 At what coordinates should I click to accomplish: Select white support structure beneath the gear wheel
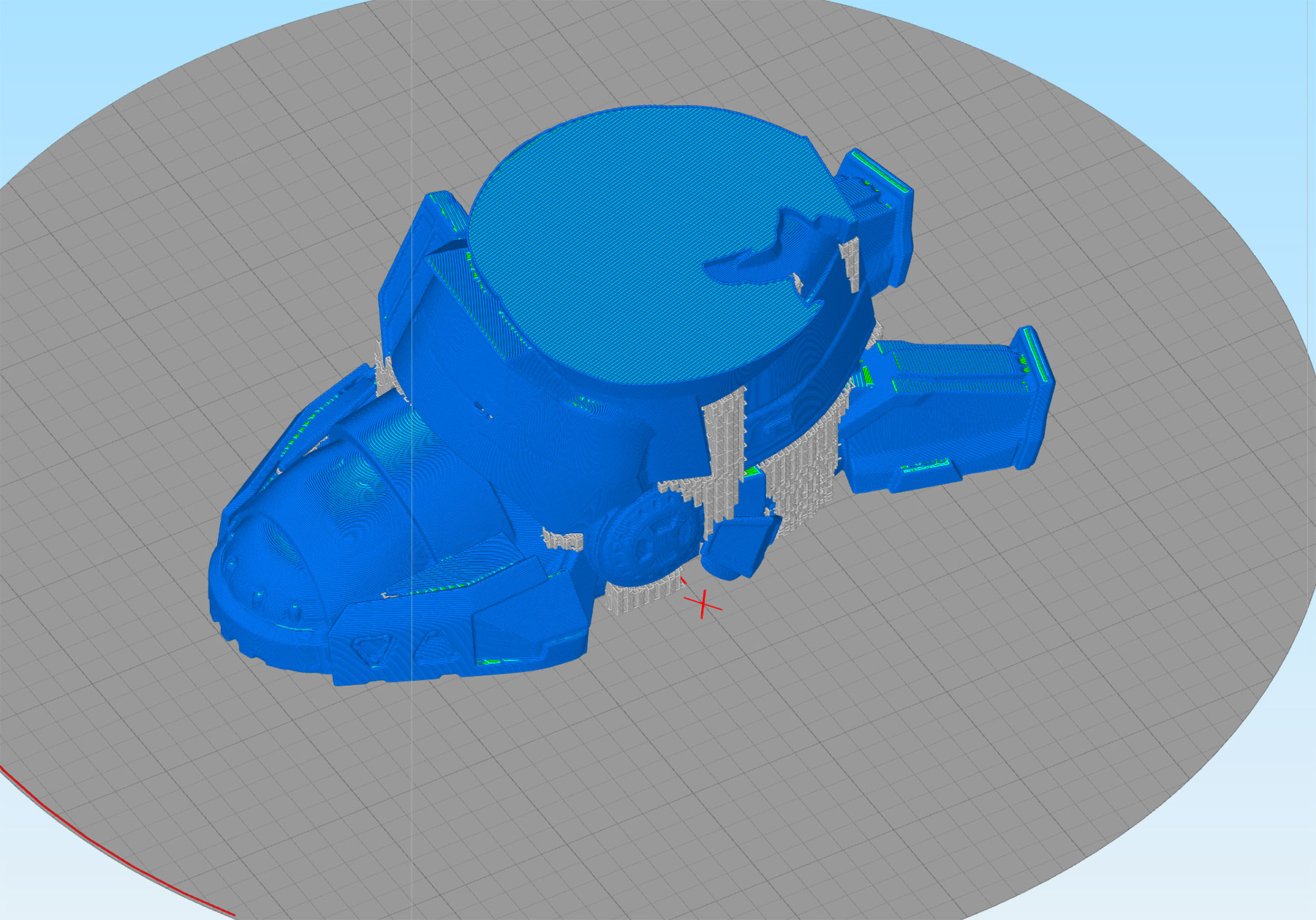tap(640, 594)
